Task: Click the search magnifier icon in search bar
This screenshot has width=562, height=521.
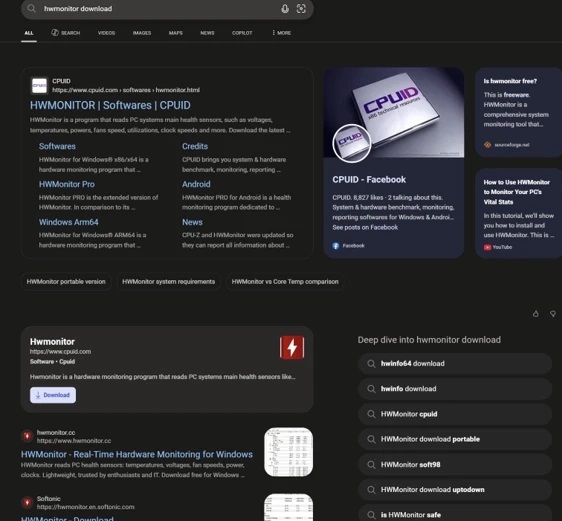Action: coord(32,9)
